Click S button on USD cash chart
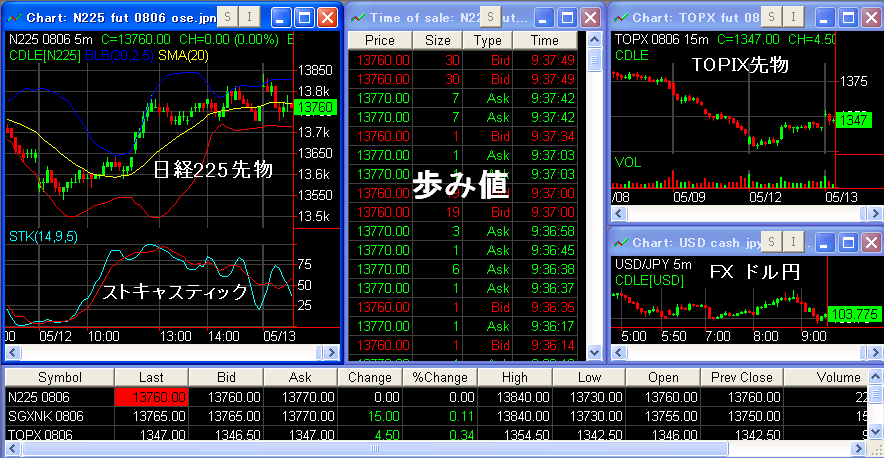This screenshot has width=884, height=458. [769, 242]
